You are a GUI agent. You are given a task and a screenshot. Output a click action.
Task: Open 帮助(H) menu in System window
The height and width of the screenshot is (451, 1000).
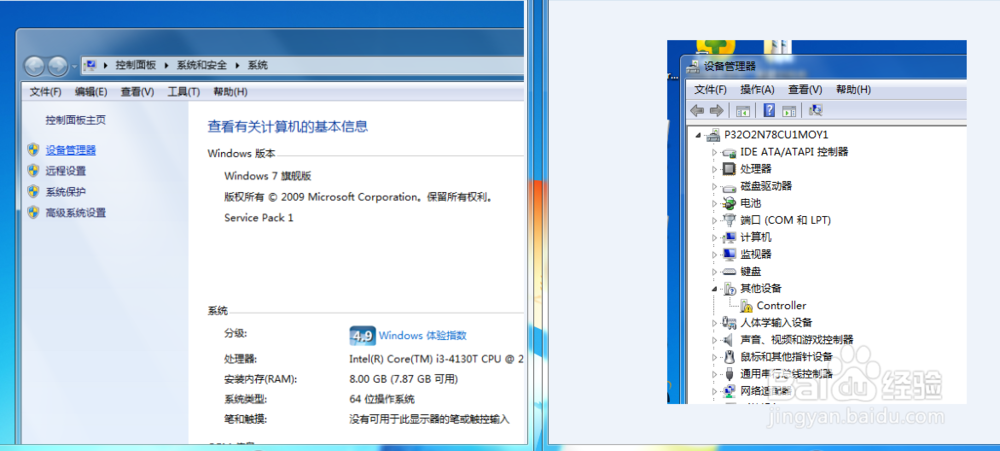(x=230, y=92)
